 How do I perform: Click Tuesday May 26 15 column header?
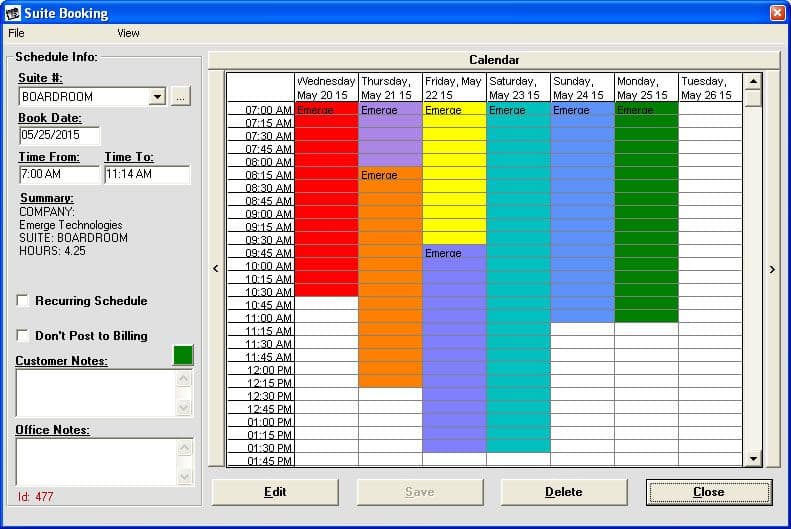pos(710,88)
